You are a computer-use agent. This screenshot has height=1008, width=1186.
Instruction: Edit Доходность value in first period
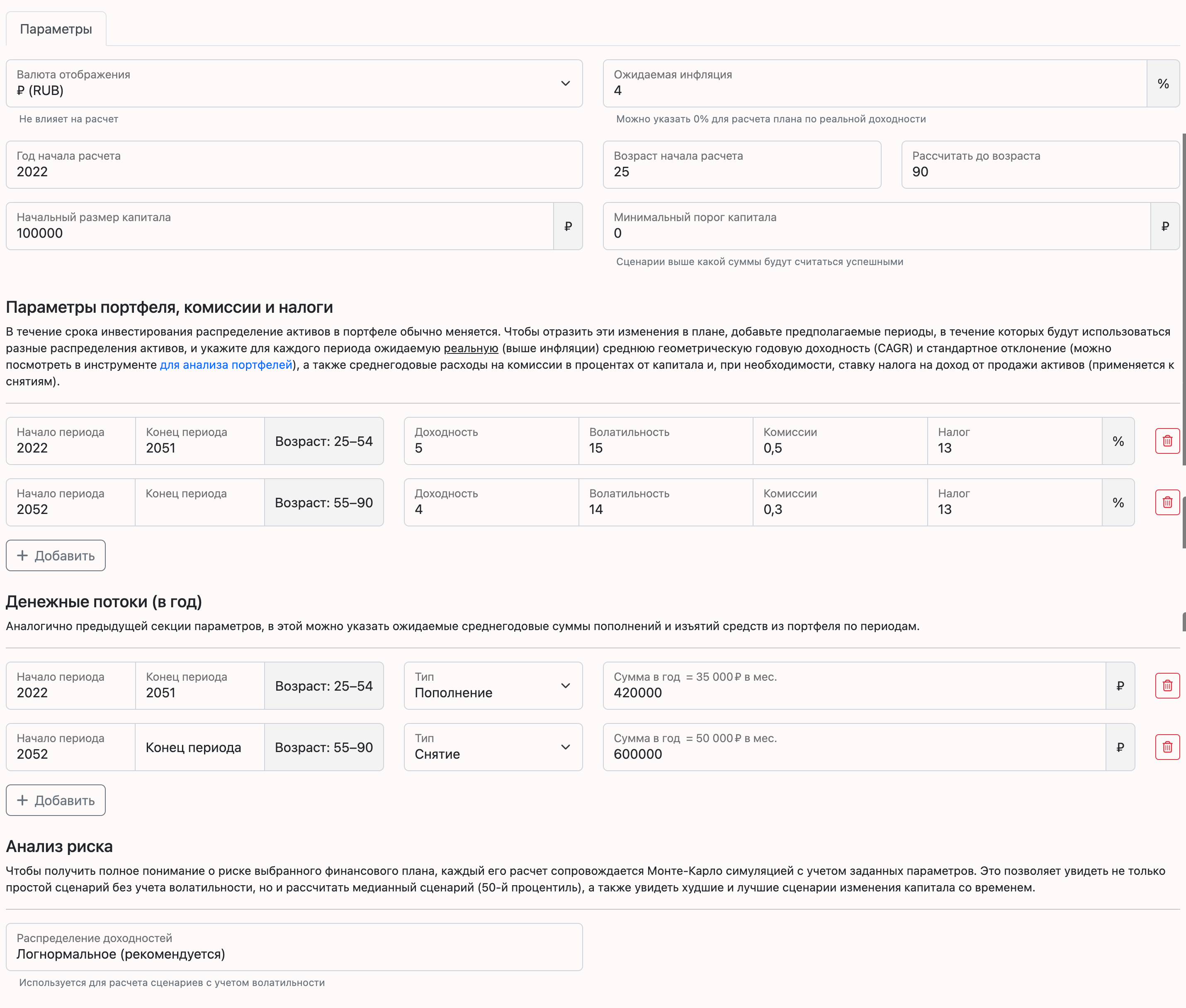click(491, 441)
